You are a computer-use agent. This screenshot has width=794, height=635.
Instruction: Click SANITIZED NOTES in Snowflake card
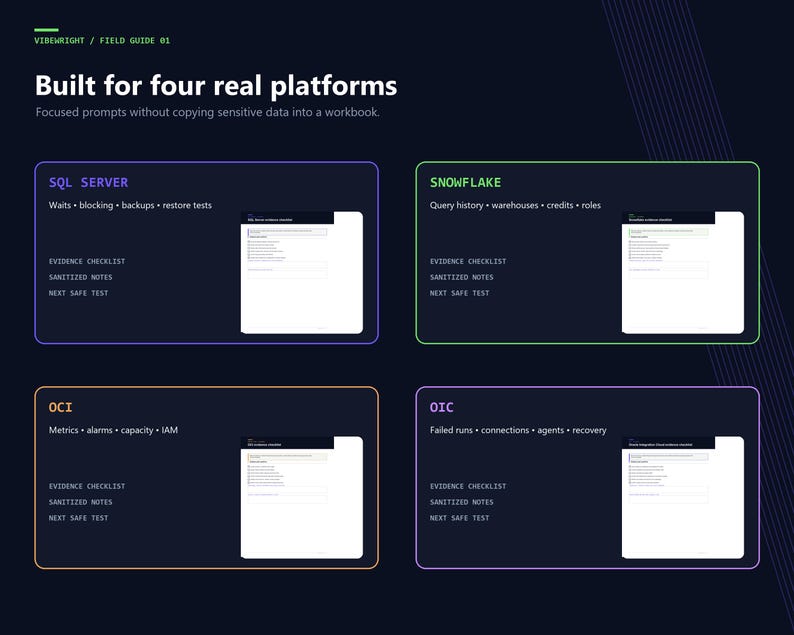tap(462, 277)
